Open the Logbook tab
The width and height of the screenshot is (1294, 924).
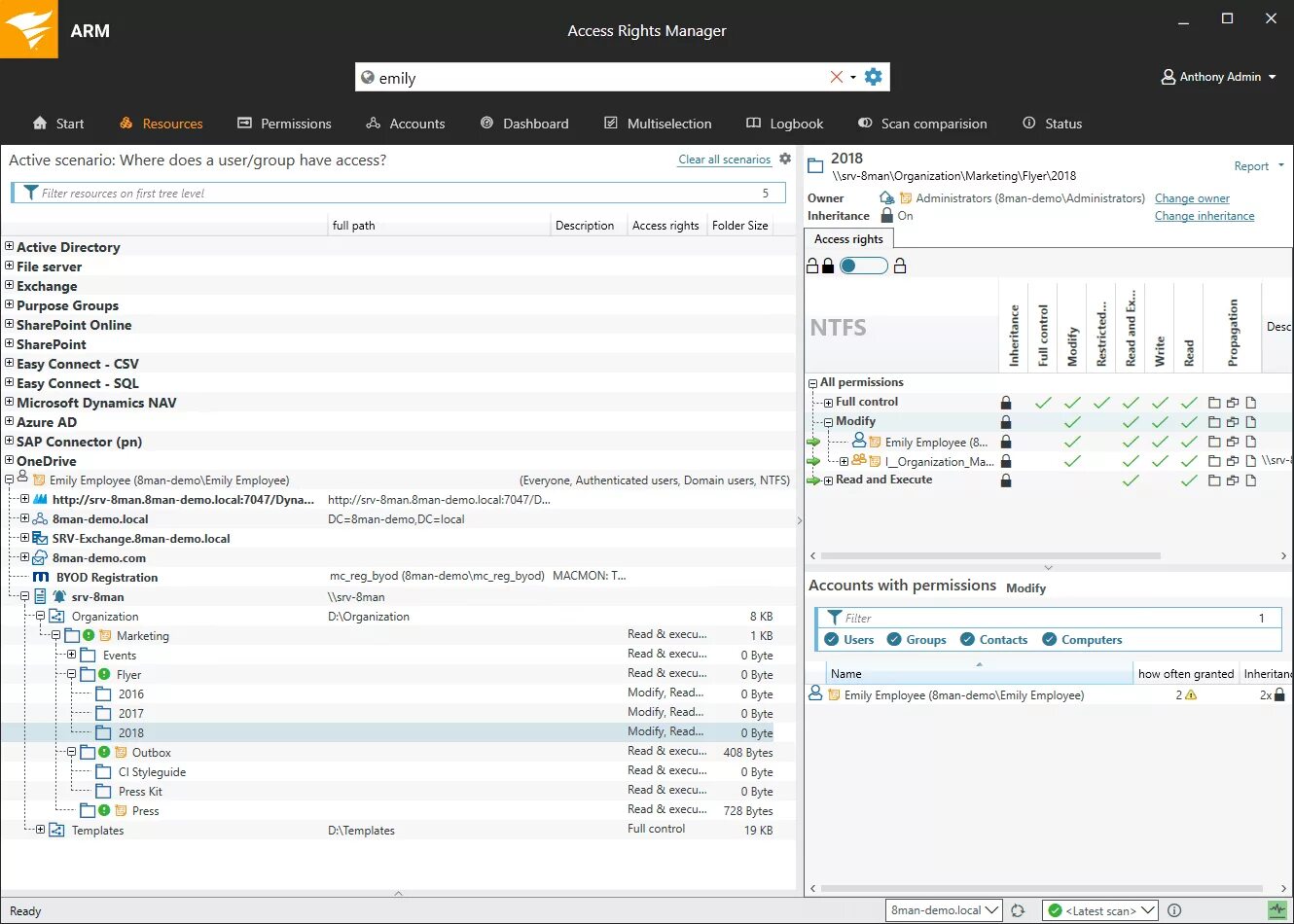click(x=784, y=124)
